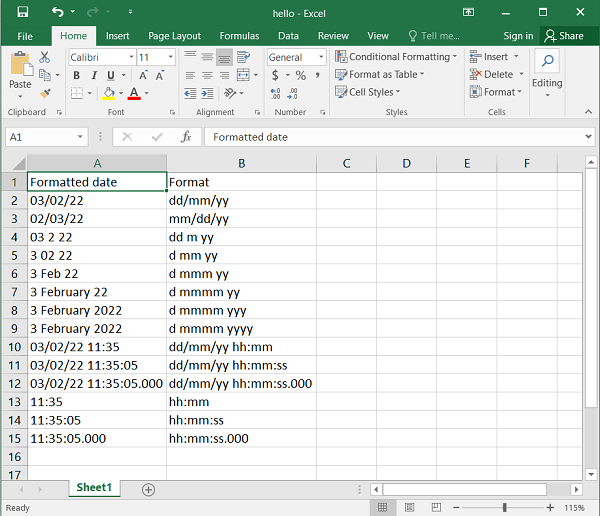The width and height of the screenshot is (600, 516).
Task: Click the Insert Function fx icon
Action: (x=186, y=137)
